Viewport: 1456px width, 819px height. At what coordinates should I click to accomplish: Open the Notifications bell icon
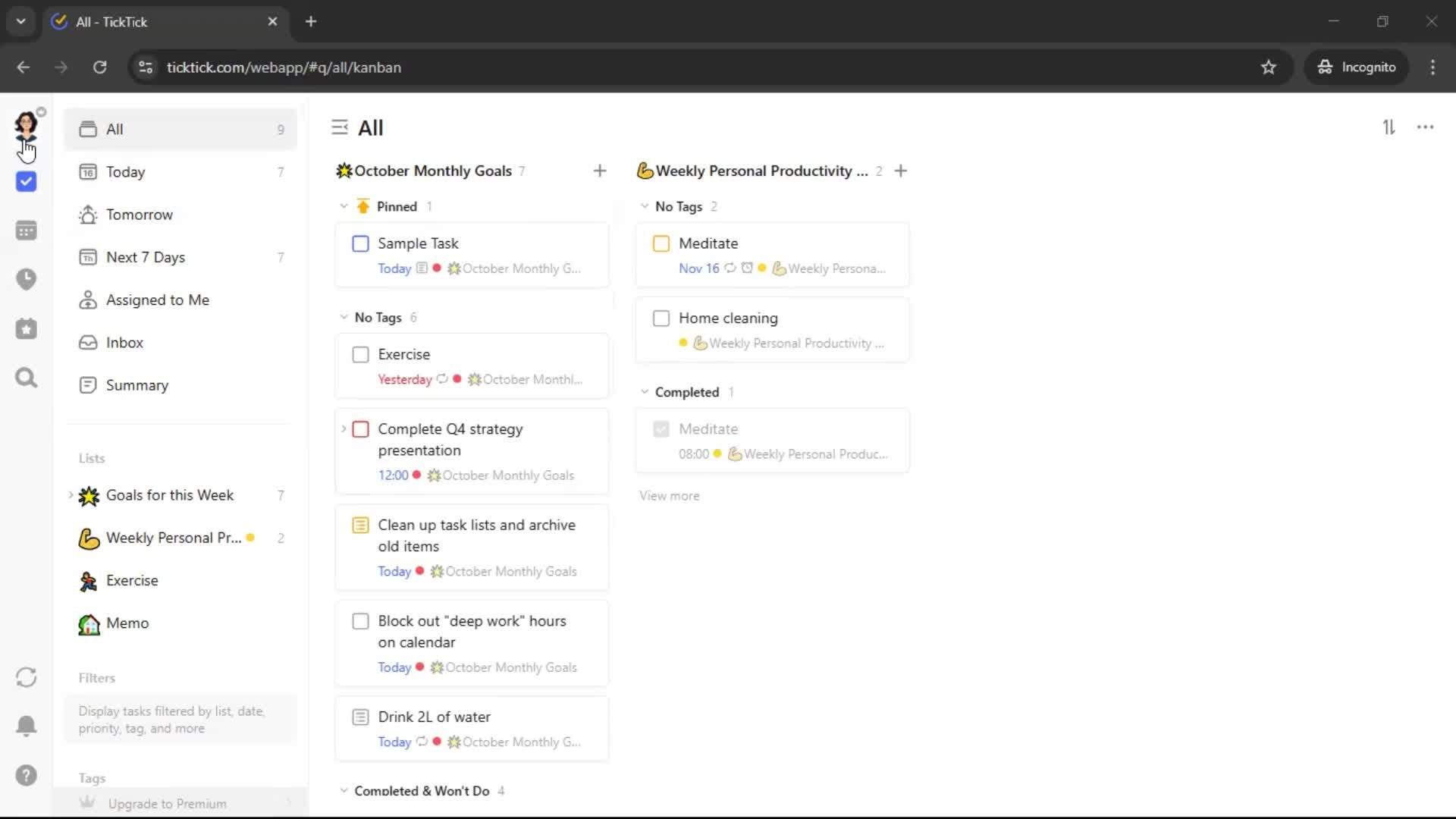pos(26,726)
